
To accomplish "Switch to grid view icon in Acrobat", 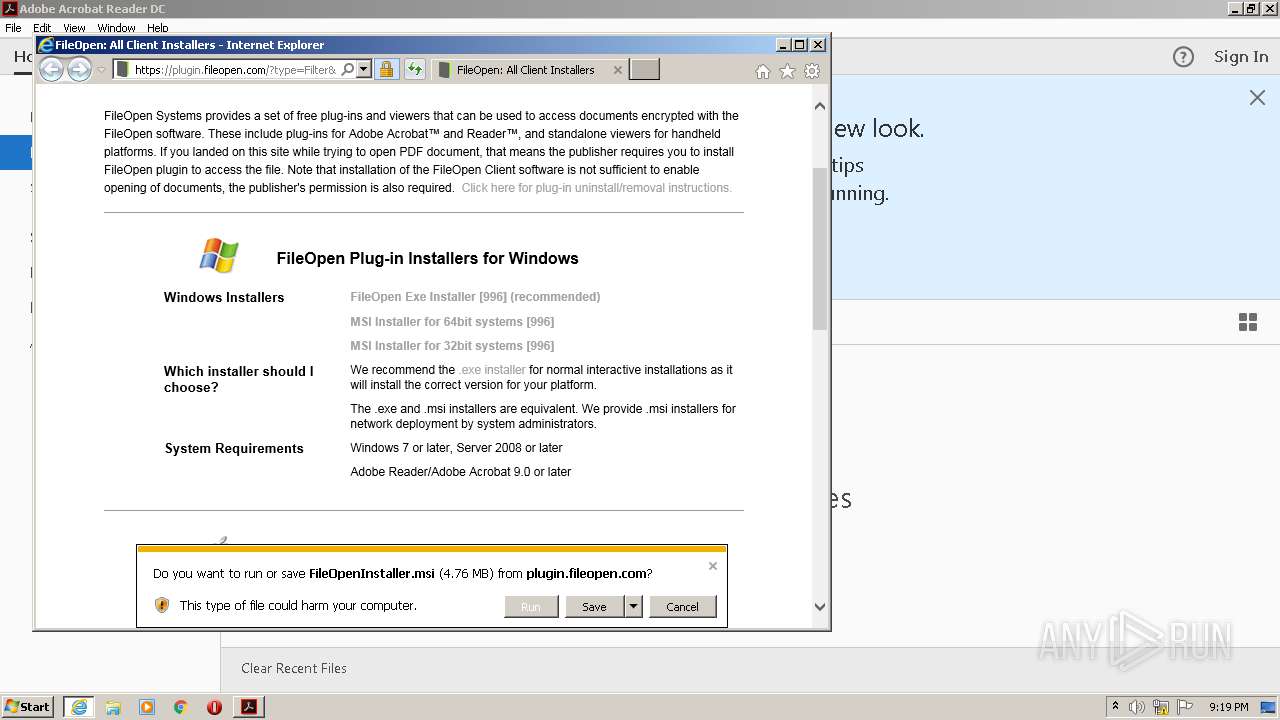I will tap(1248, 322).
